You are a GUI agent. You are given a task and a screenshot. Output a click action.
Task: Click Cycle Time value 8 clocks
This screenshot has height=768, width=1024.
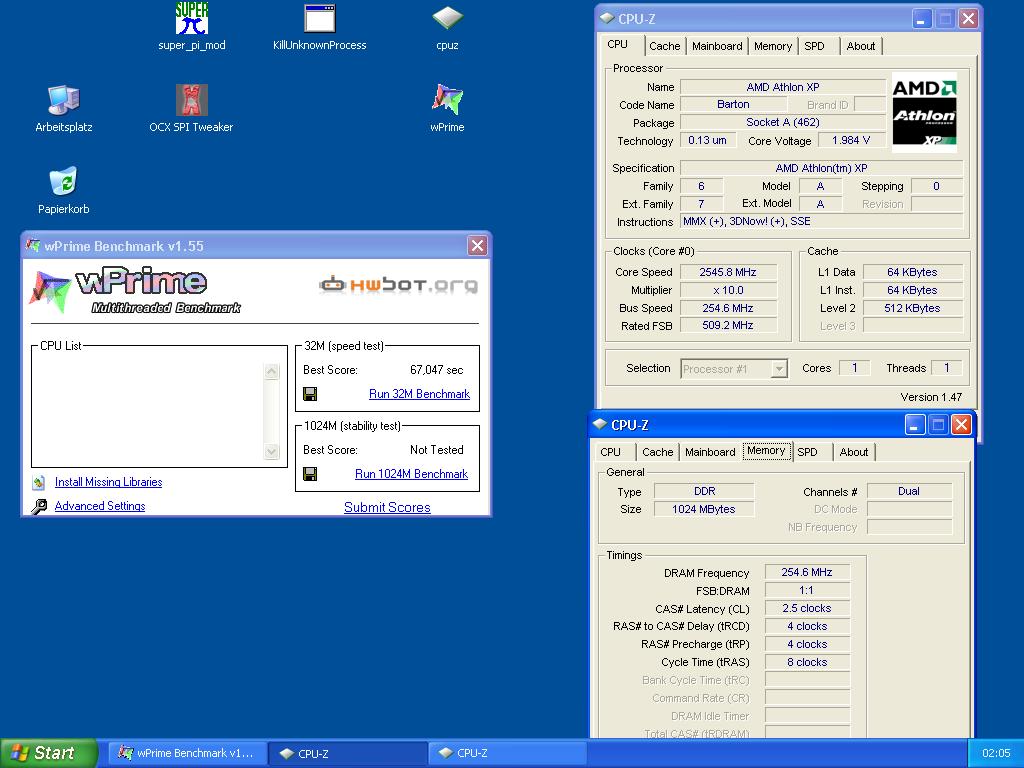pyautogui.click(x=807, y=662)
